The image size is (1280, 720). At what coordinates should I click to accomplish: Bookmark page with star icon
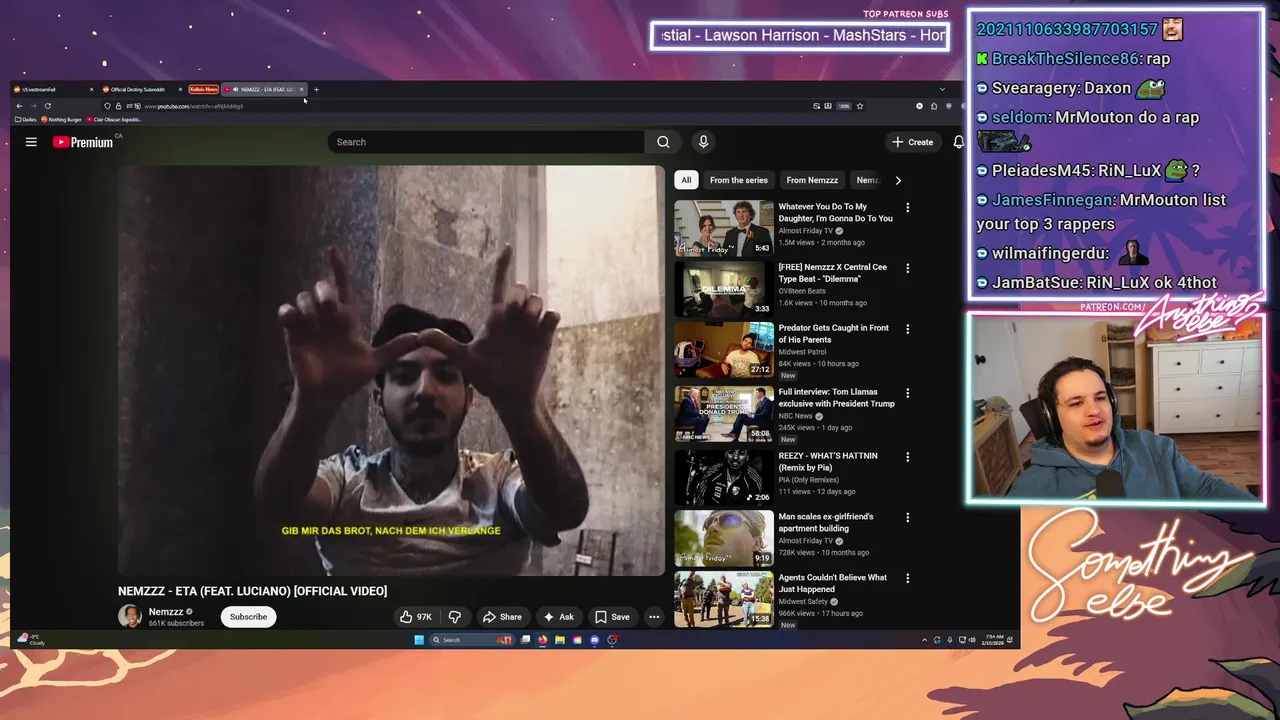(x=859, y=106)
